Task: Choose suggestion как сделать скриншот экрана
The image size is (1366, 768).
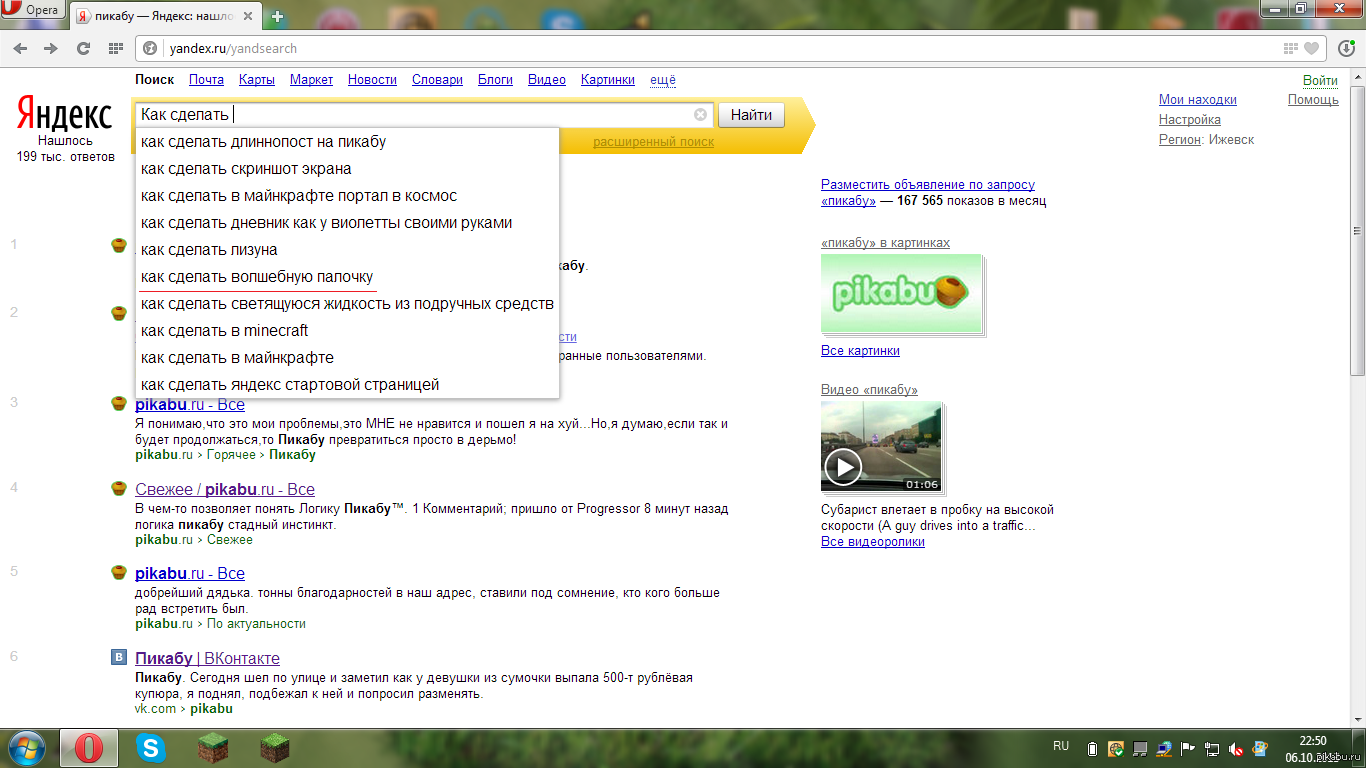Action: click(347, 169)
